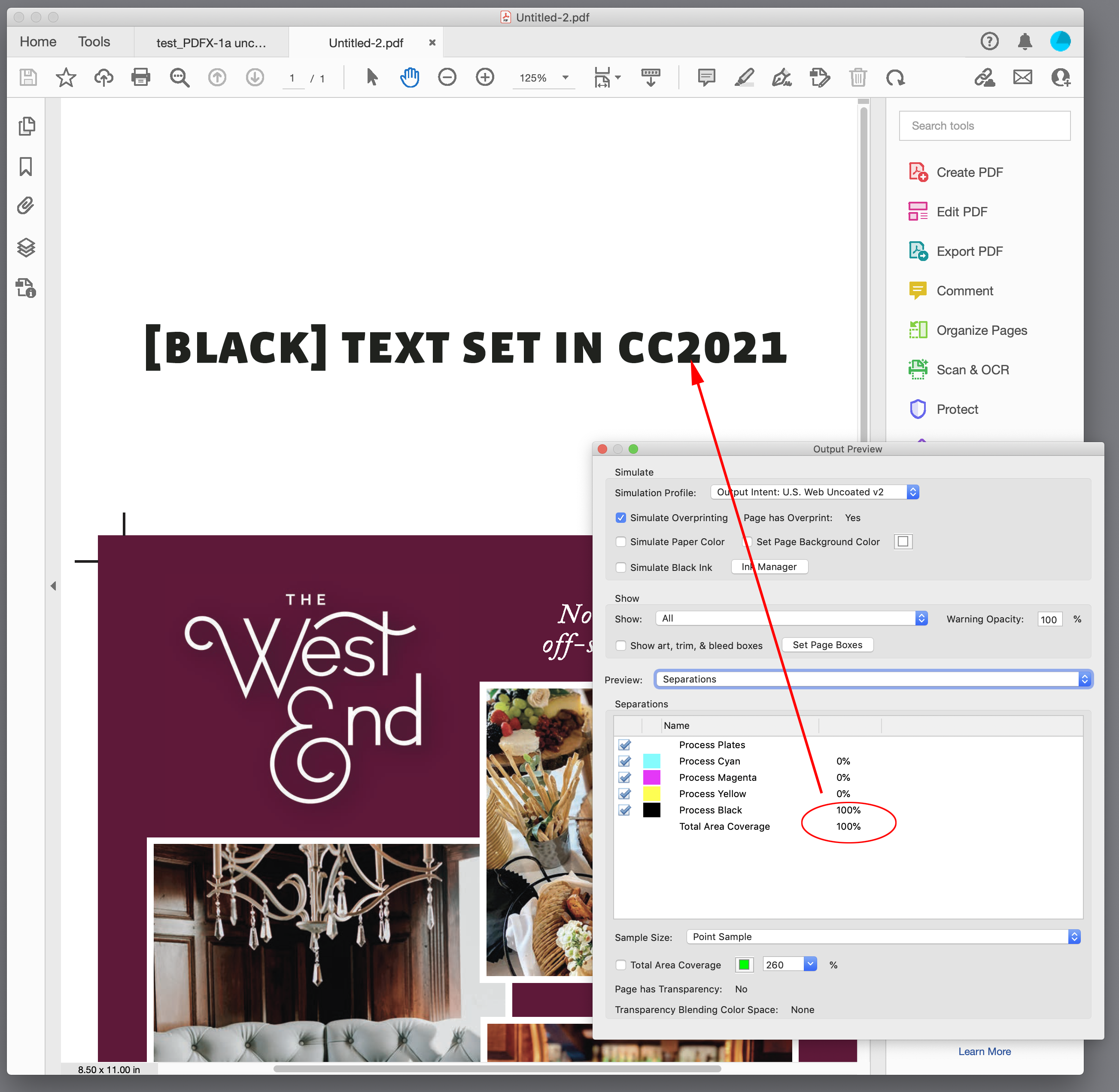Click the Total Area Coverage color swatch
Image resolution: width=1119 pixels, height=1092 pixels.
[x=744, y=964]
